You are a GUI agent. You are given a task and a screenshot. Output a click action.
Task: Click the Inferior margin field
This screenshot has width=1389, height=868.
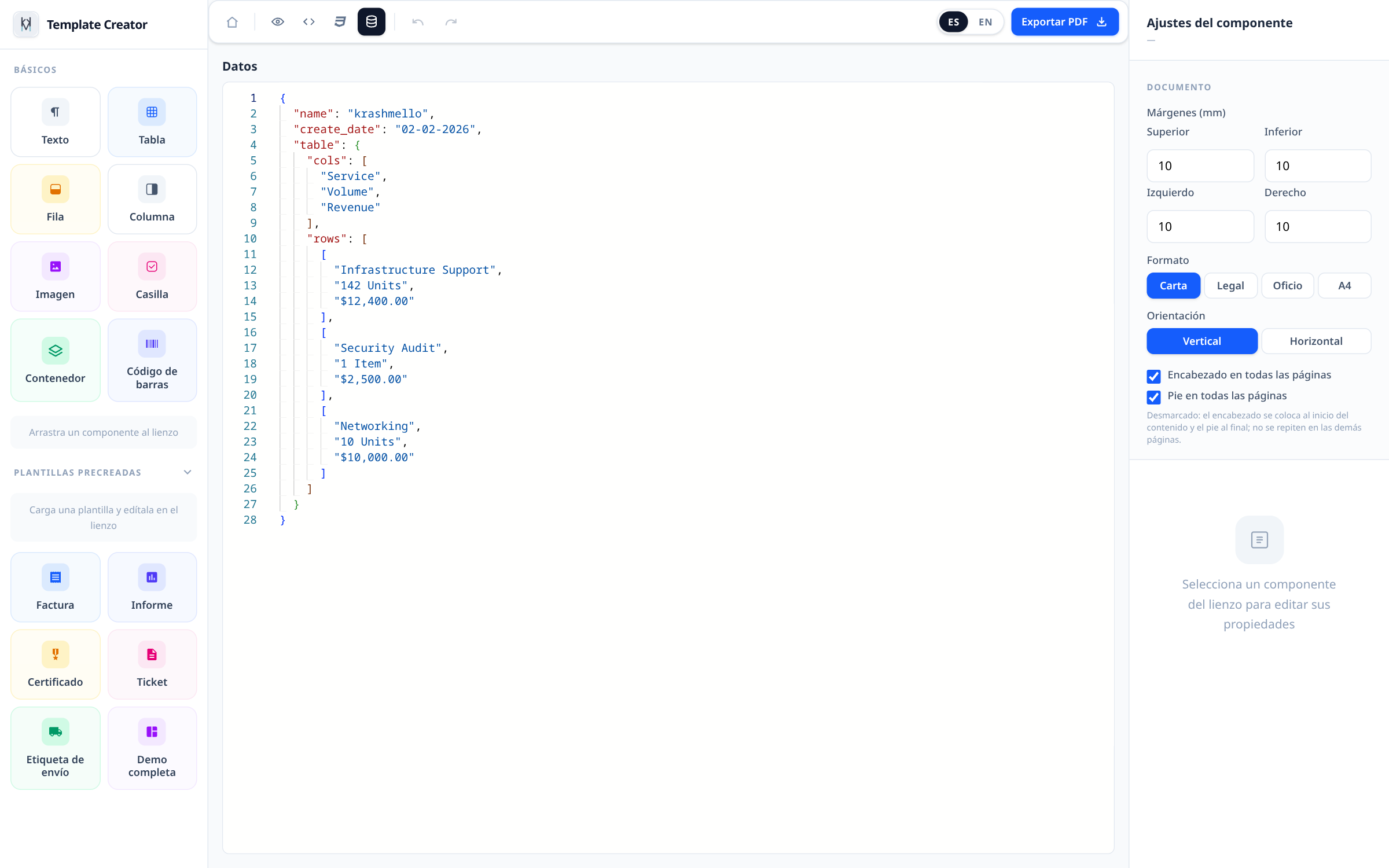pos(1318,165)
